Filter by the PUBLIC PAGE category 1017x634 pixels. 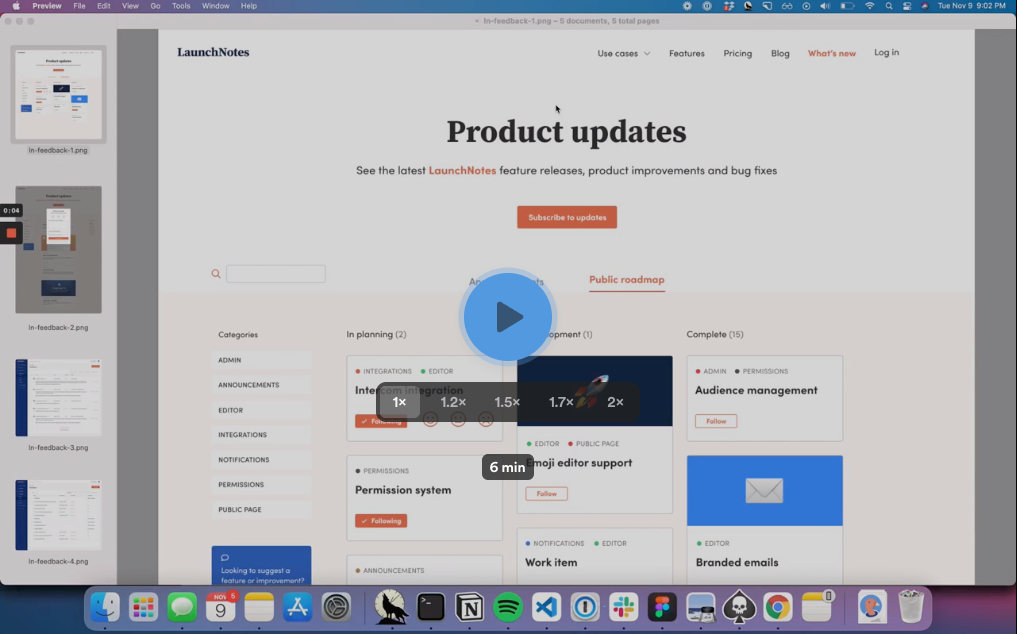point(261,509)
